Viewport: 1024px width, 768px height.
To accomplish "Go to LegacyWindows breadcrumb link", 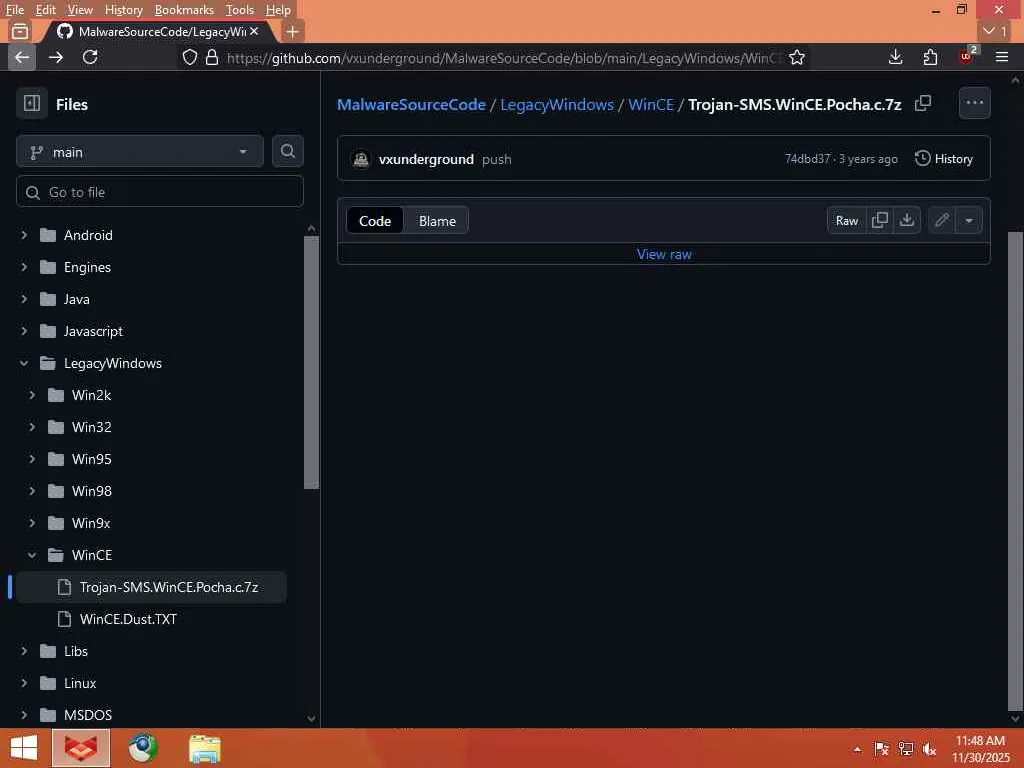I will 557,104.
